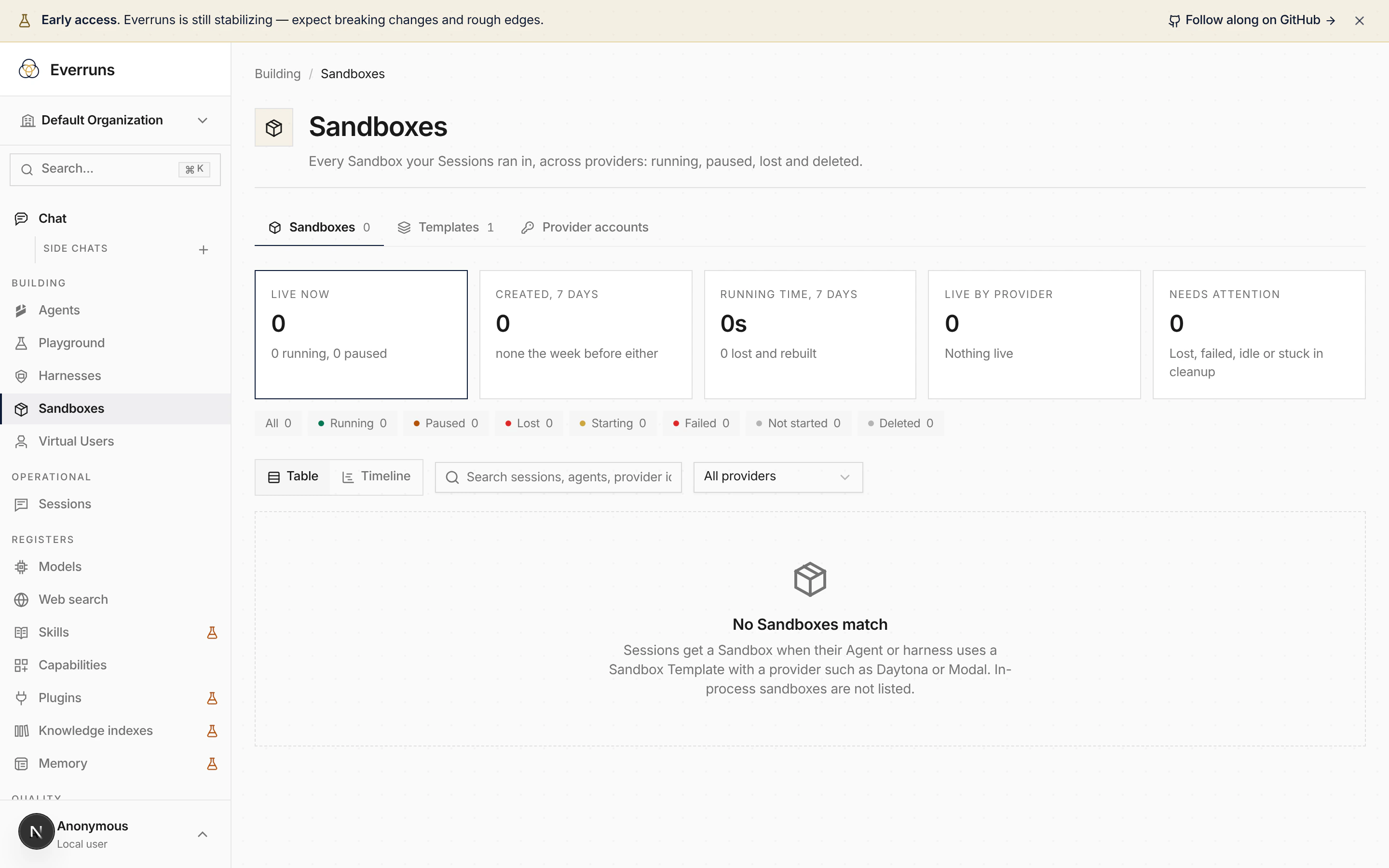Switch to the Templates tab
This screenshot has width=1389, height=868.
click(x=446, y=227)
